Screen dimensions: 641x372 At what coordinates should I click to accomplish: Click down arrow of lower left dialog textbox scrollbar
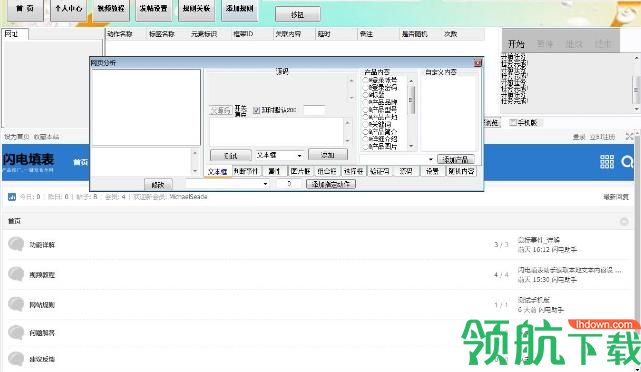(195, 170)
